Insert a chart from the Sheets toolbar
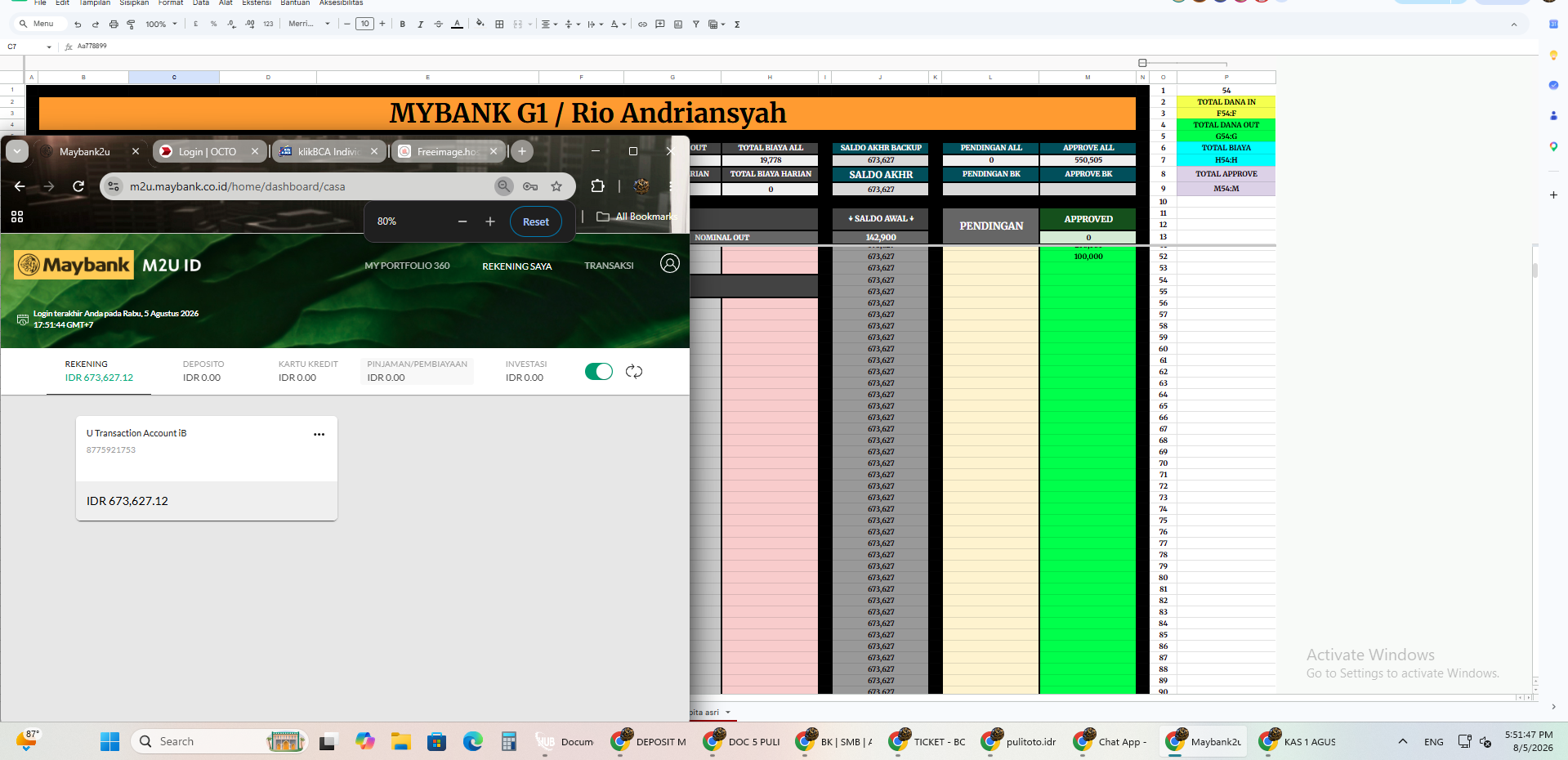The width and height of the screenshot is (1568, 760). (678, 25)
